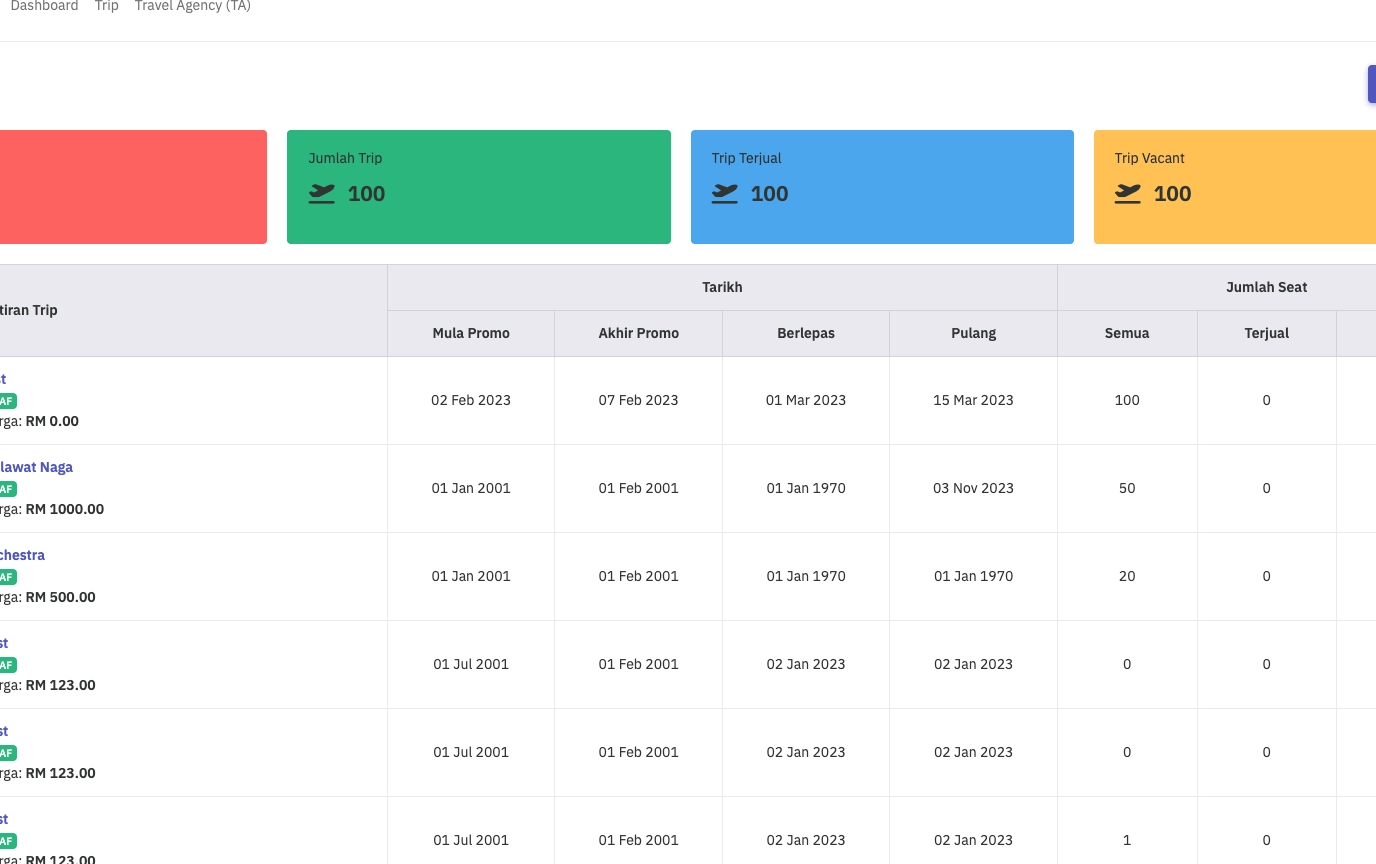Click the plane icon in Jumlah Trip card
Image resolution: width=1376 pixels, height=864 pixels.
pyautogui.click(x=322, y=194)
